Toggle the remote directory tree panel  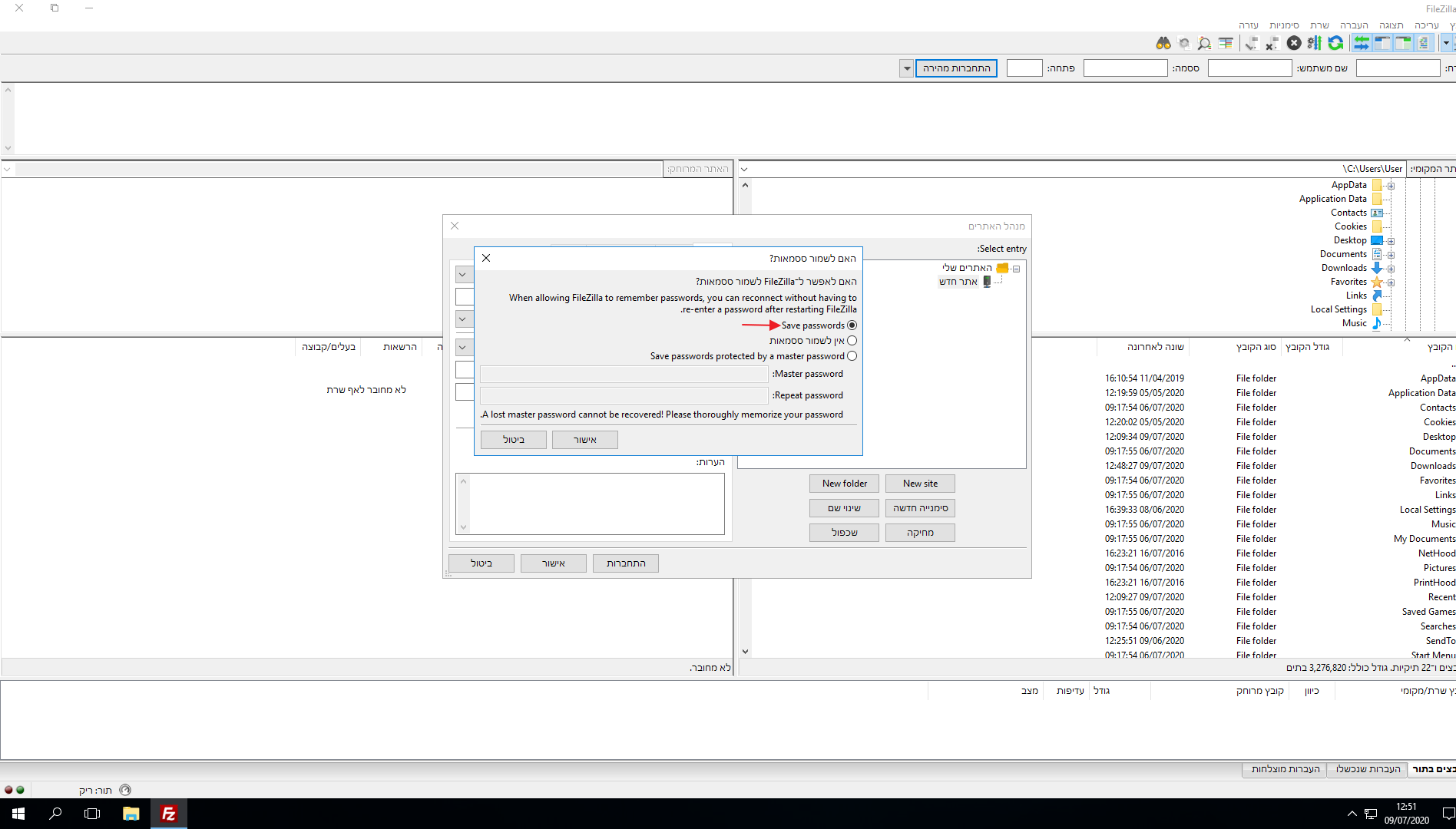[x=1382, y=43]
